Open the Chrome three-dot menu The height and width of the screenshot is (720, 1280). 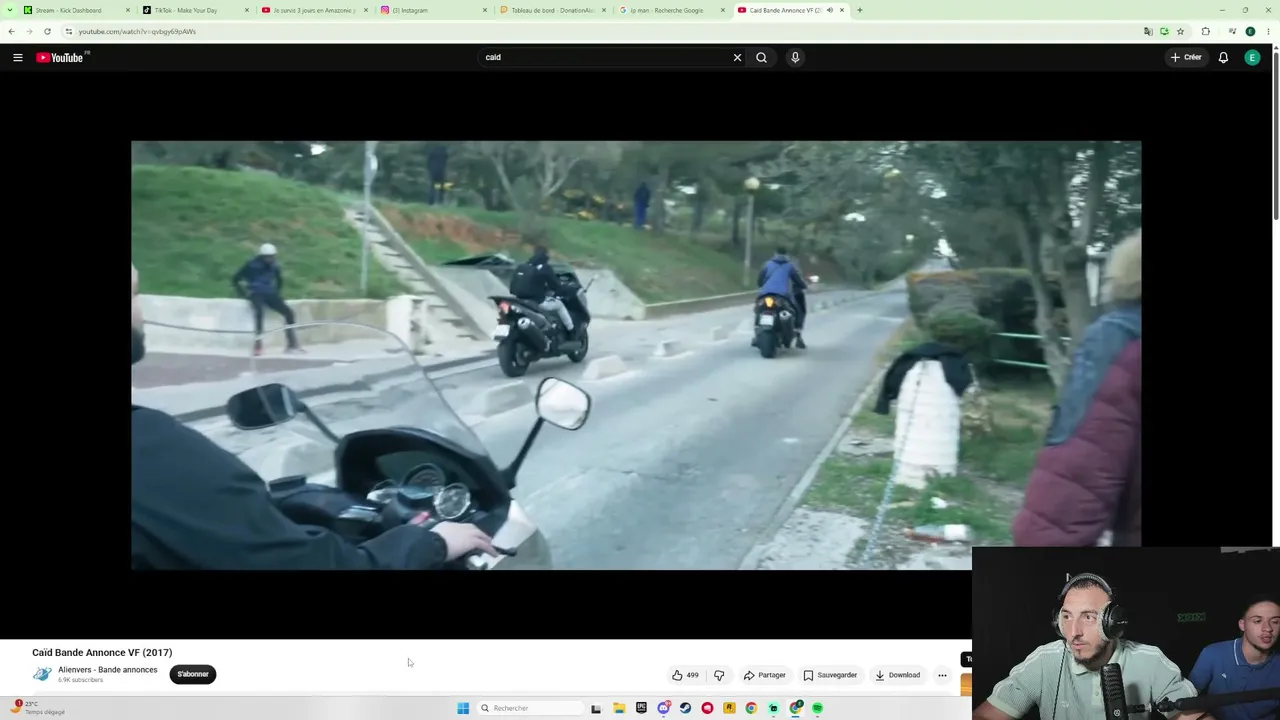pyautogui.click(x=1268, y=32)
